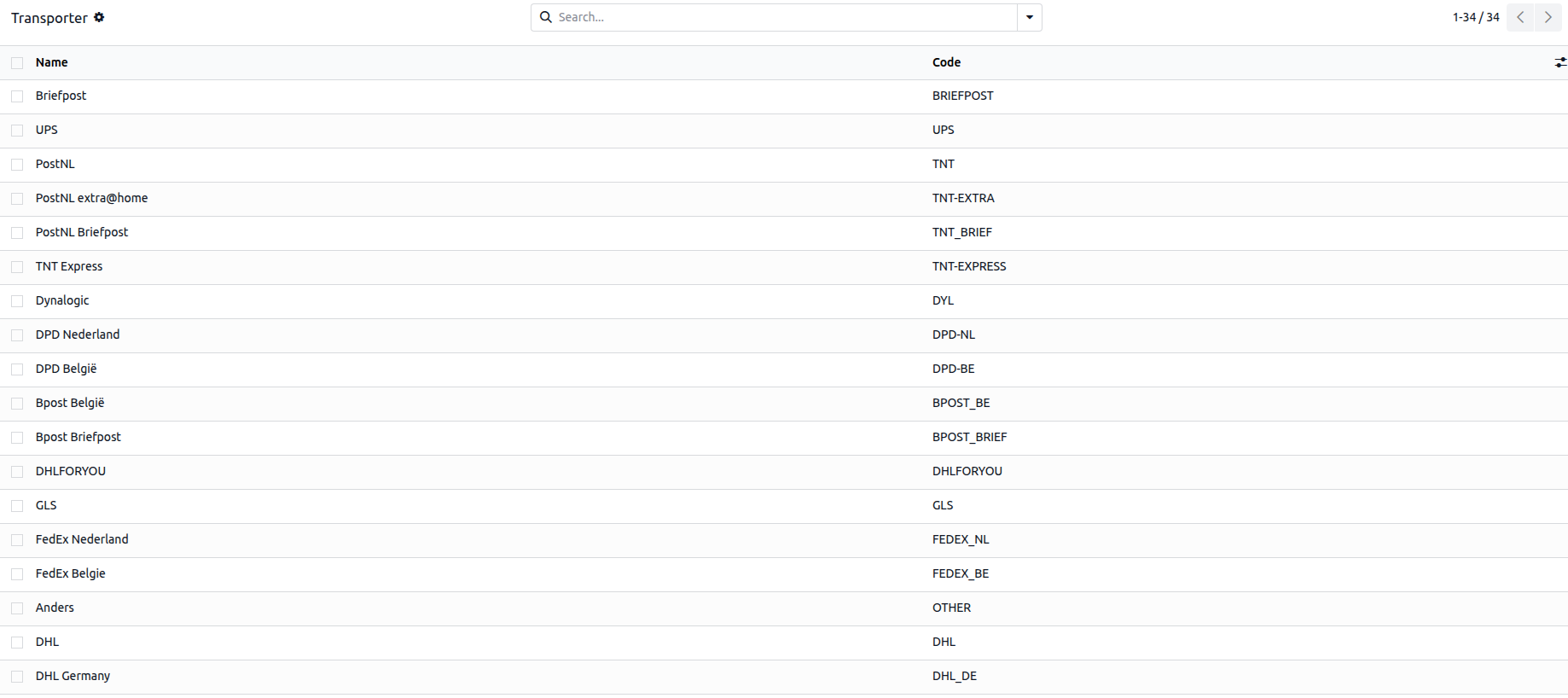Open the FedEx Nederland name
Viewport: 1568px width, 698px height.
[82, 539]
